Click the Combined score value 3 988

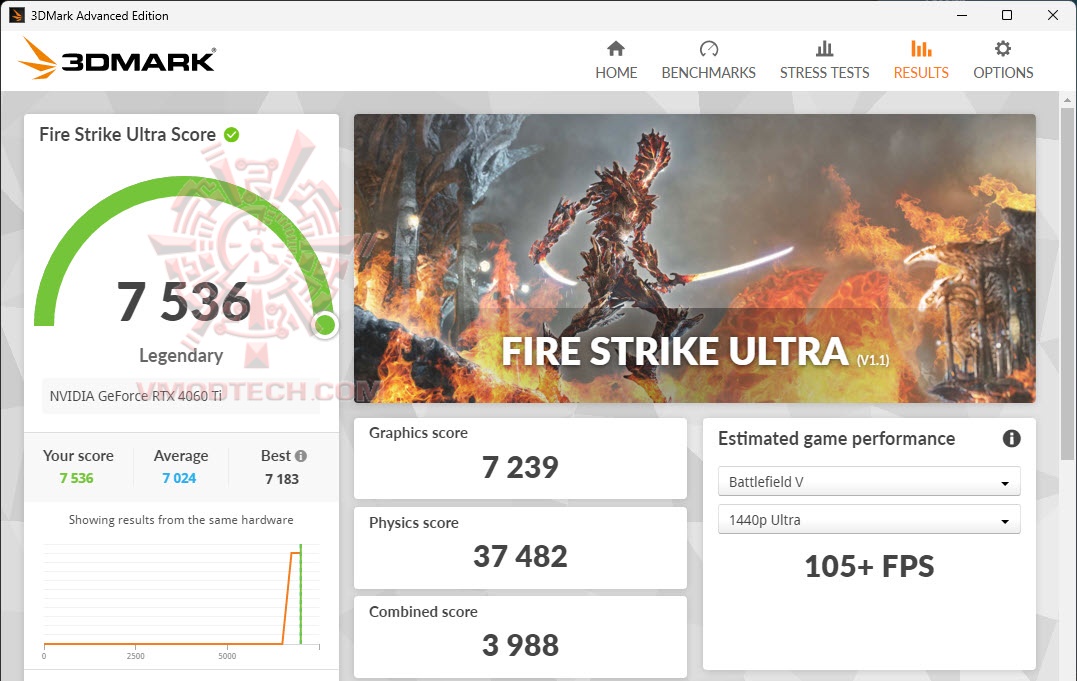[520, 645]
